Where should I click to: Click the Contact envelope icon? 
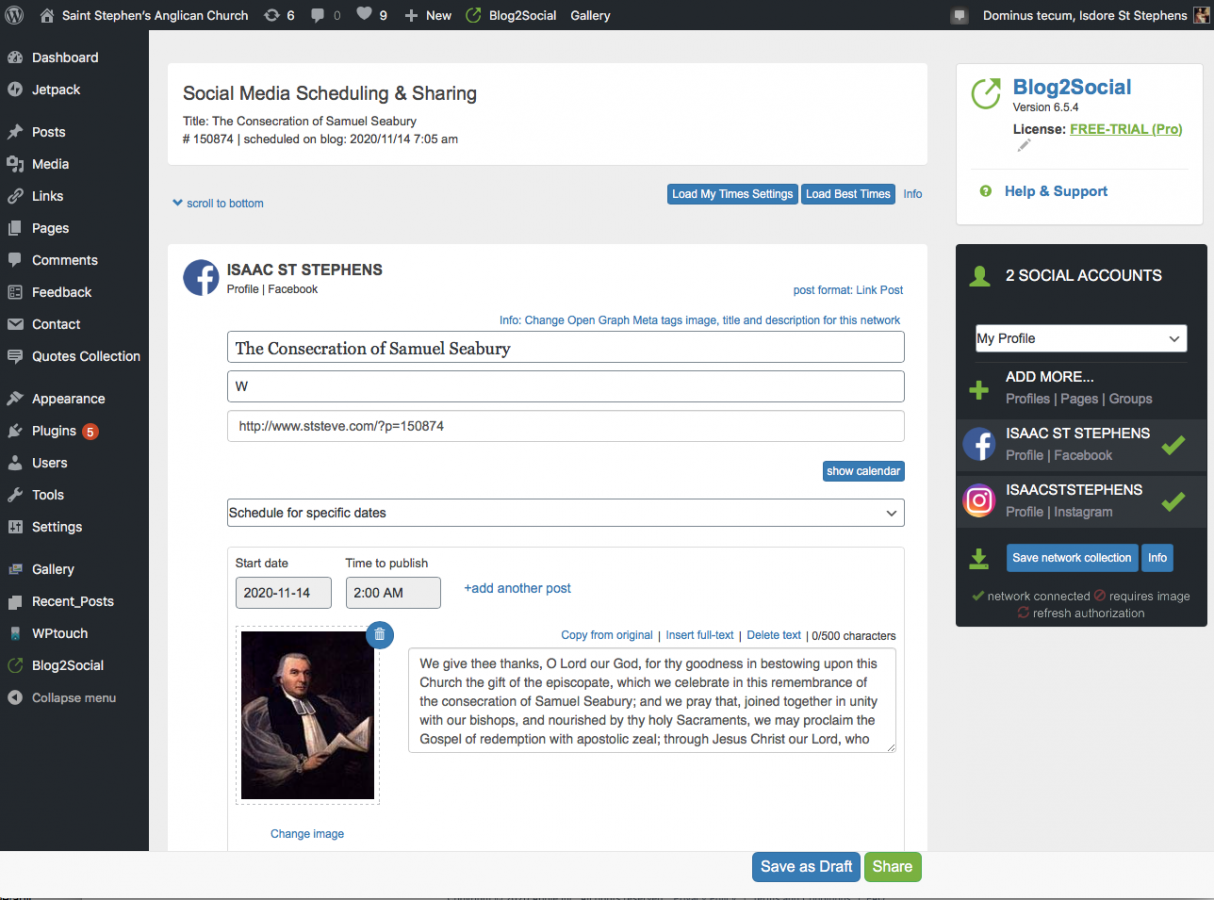tap(15, 323)
